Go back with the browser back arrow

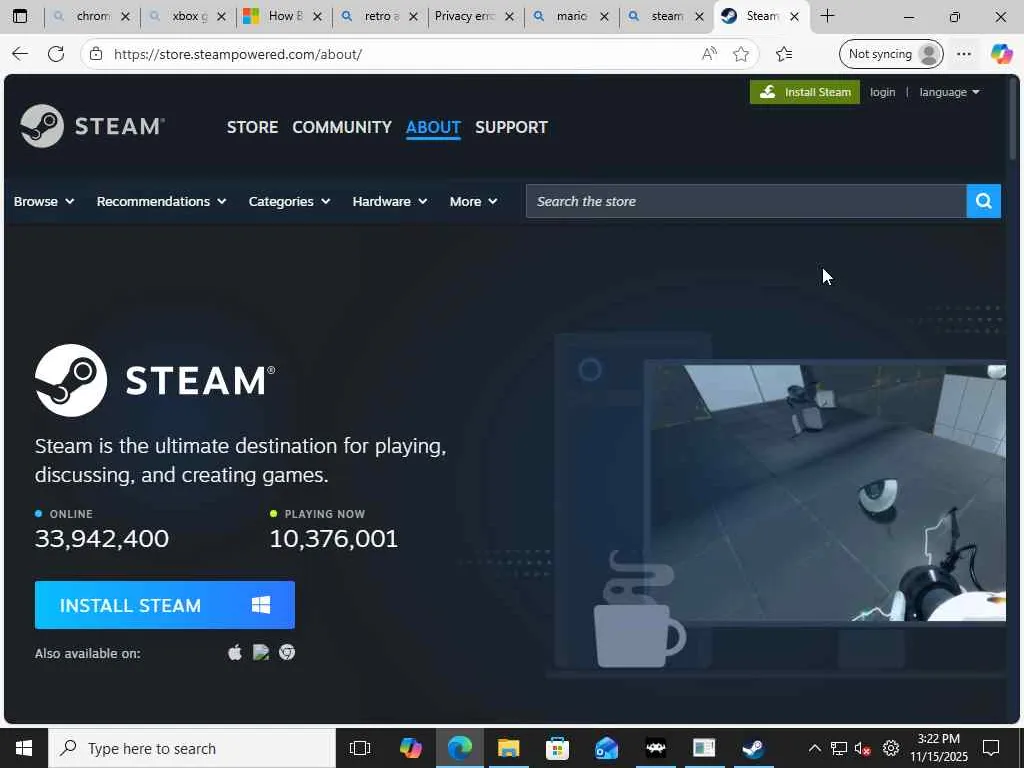click(x=20, y=54)
